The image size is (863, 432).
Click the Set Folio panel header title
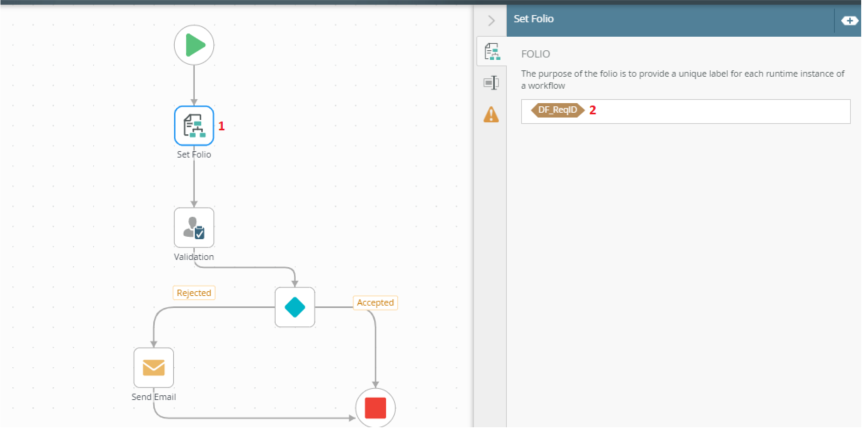tap(534, 19)
